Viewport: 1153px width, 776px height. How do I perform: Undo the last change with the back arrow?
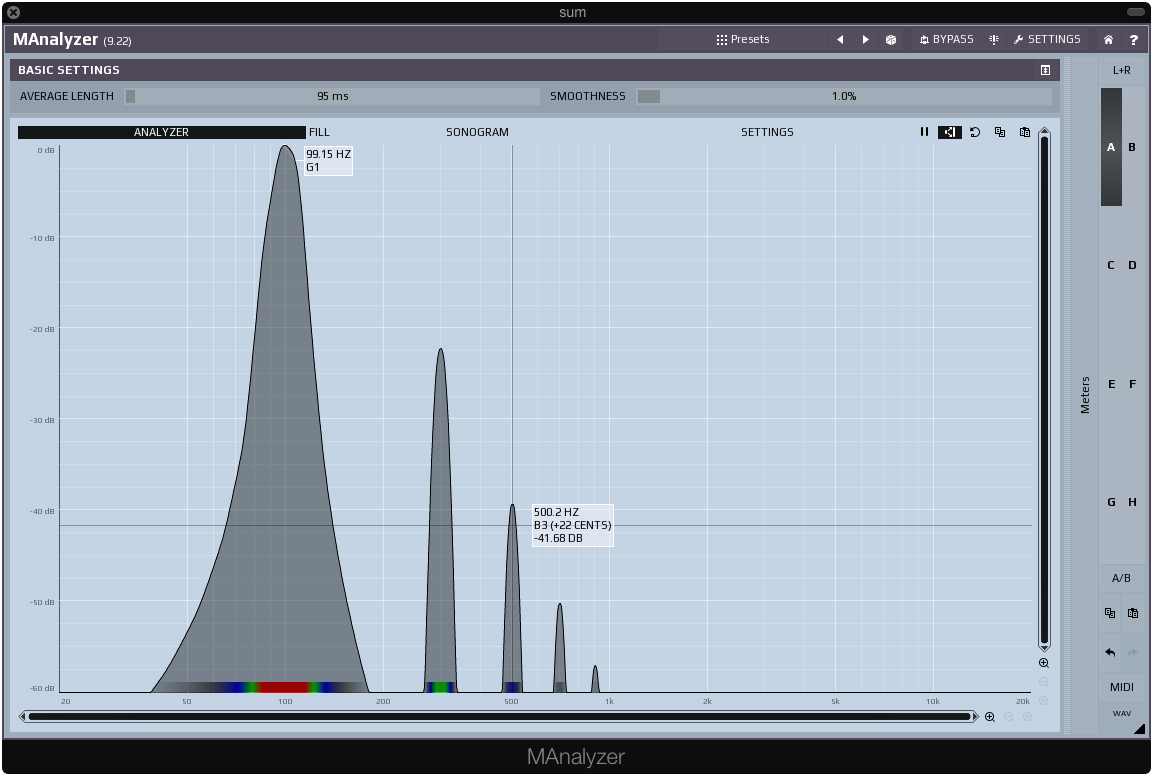(1110, 652)
